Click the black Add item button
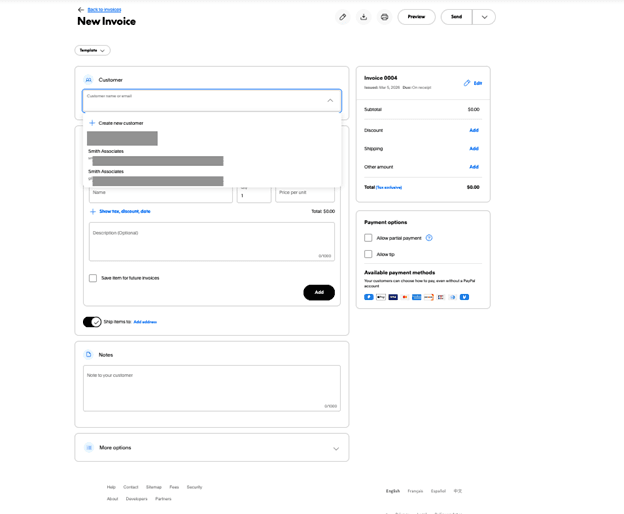 coord(319,292)
